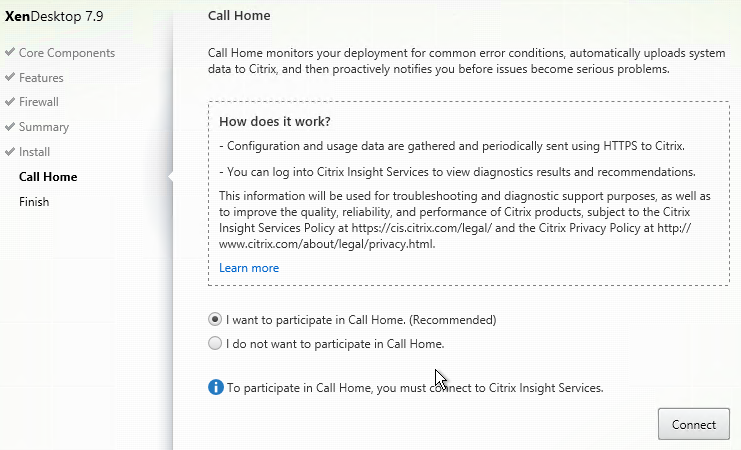Click the checkmark icon beside Install
Viewport: 741px width, 450px height.
[10, 151]
